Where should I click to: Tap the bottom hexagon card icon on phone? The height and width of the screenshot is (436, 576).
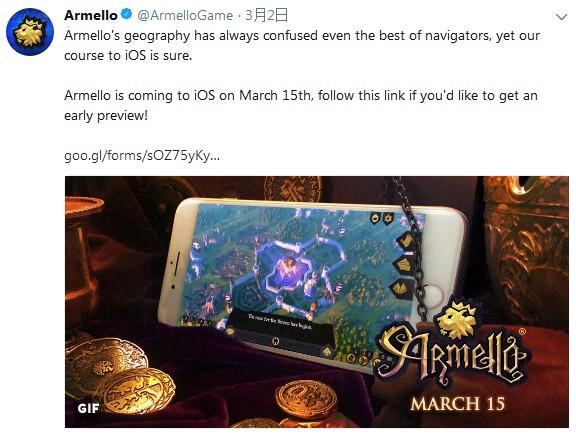[400, 288]
